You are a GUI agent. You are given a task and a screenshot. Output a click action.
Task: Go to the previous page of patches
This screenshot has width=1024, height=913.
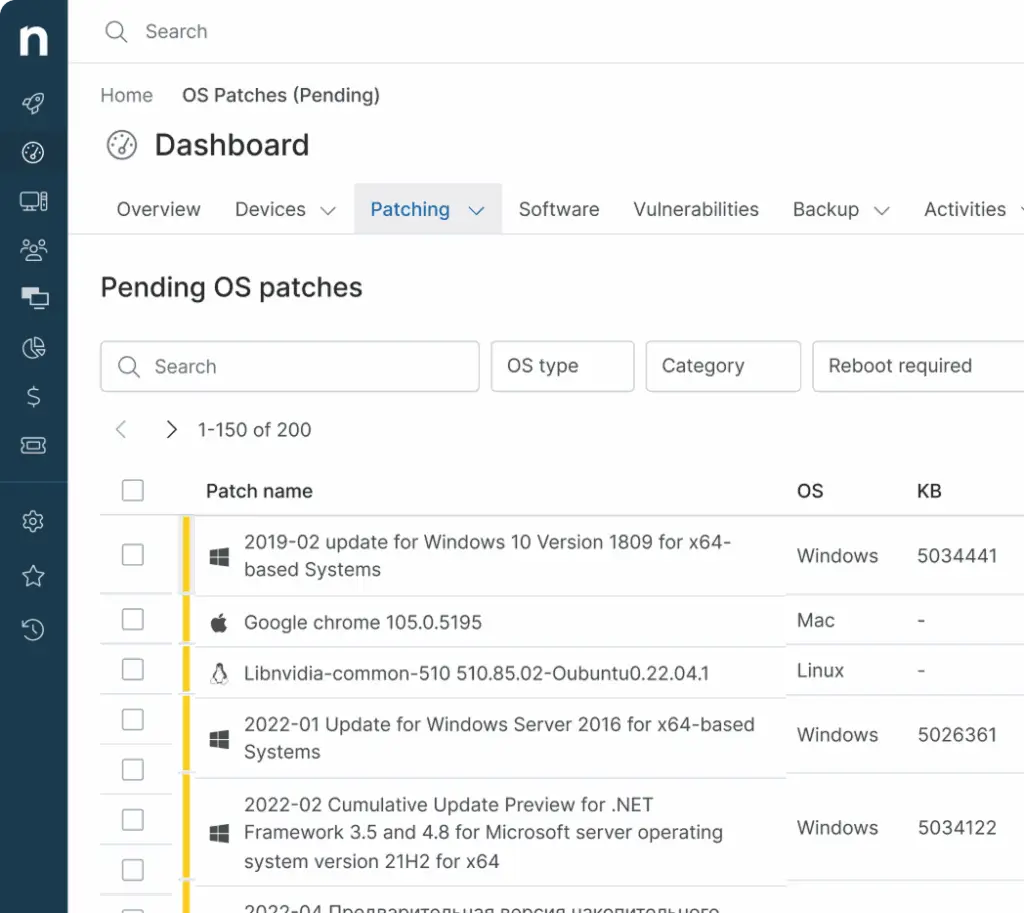click(121, 429)
